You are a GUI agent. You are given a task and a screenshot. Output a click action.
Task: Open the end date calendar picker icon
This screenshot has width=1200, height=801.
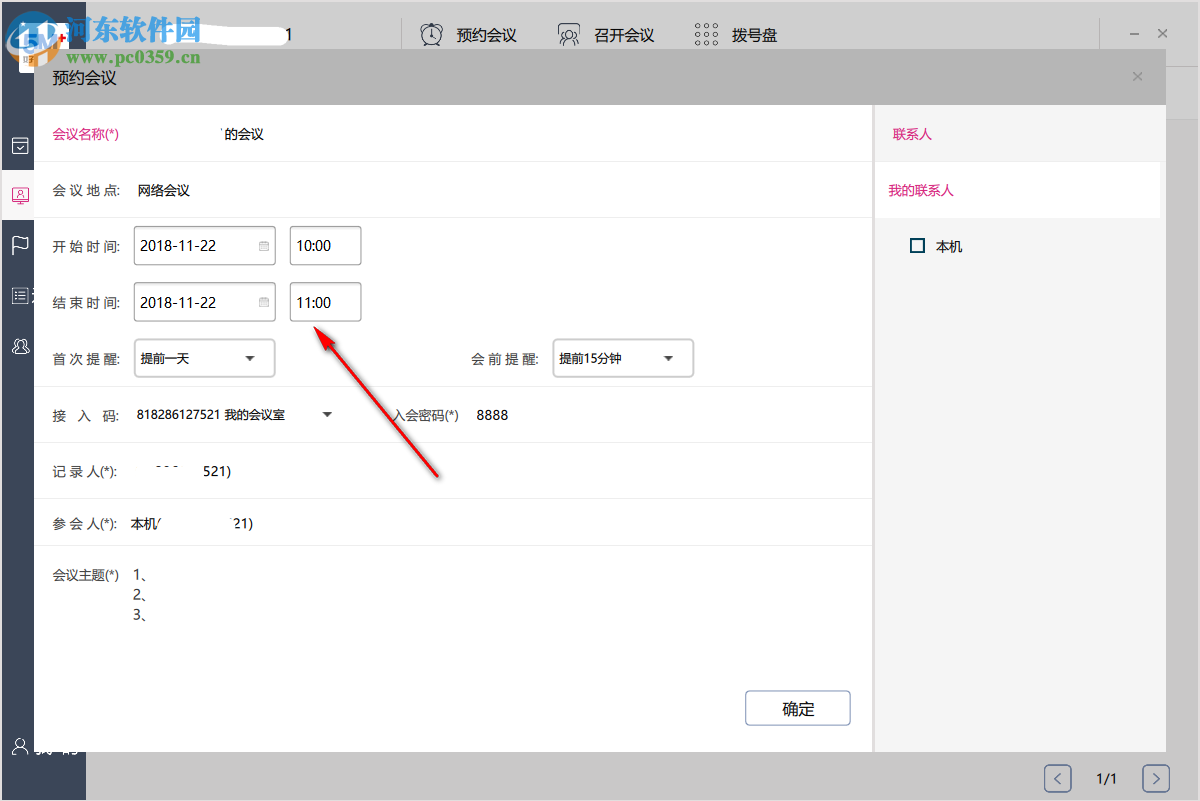[264, 302]
